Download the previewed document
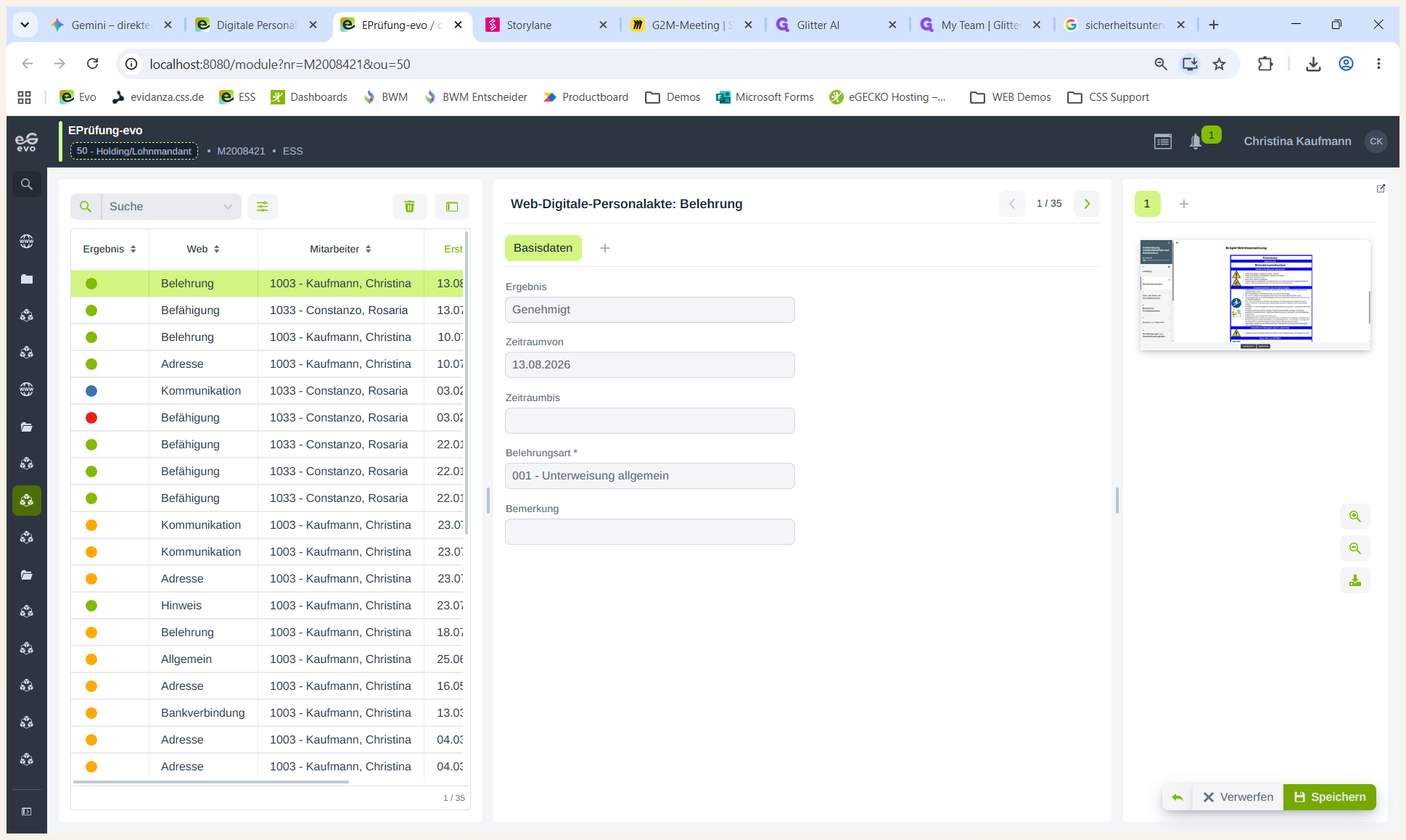Viewport: 1406px width, 840px height. [1354, 580]
